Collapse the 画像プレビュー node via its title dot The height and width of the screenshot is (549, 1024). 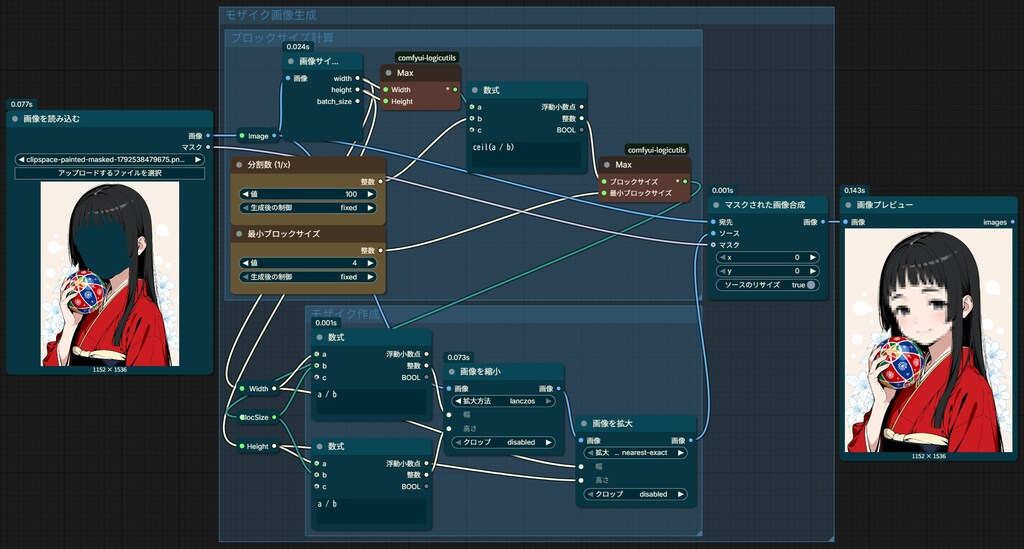click(848, 205)
